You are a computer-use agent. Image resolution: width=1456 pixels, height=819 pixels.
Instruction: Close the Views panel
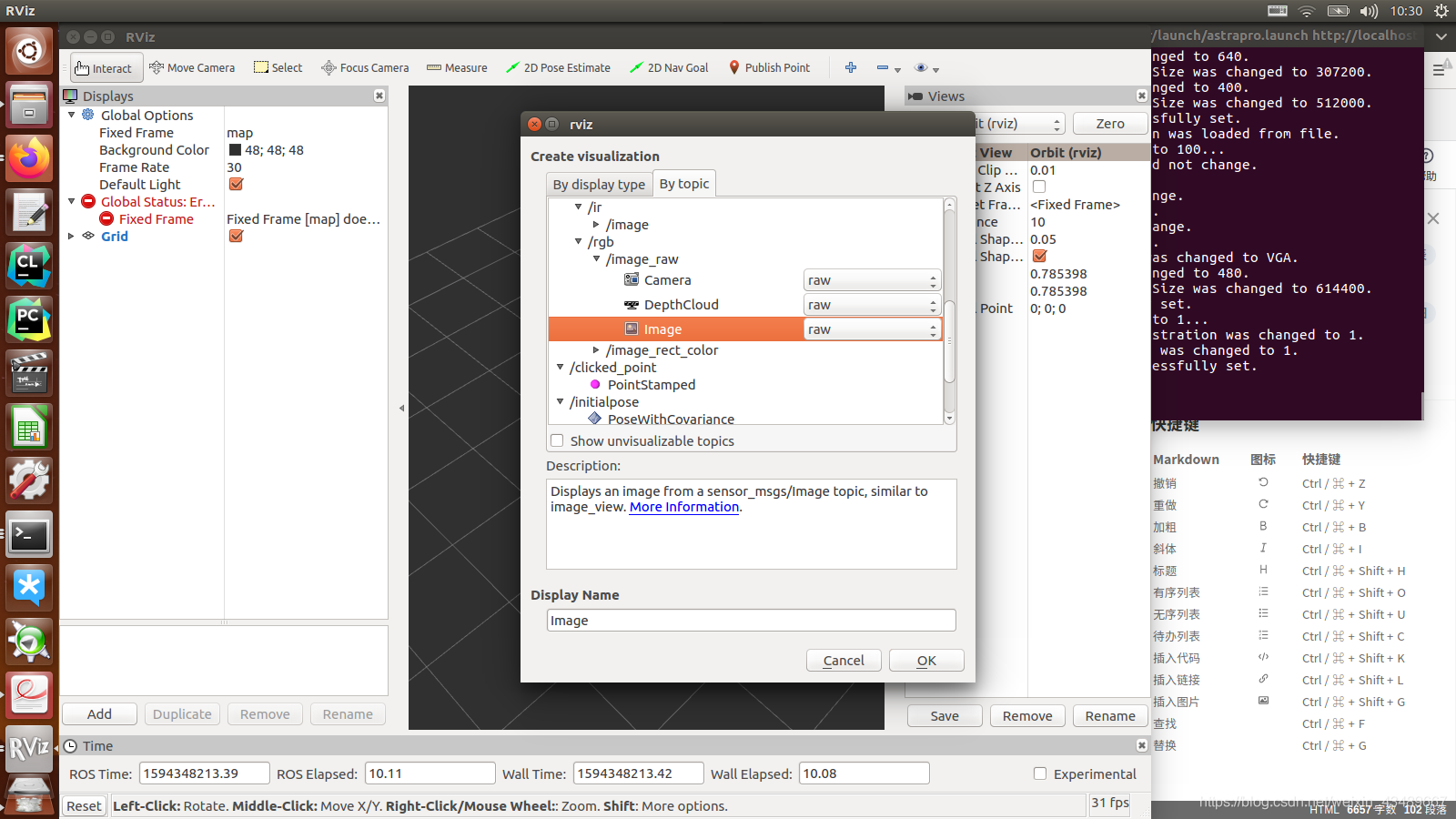(x=1142, y=96)
